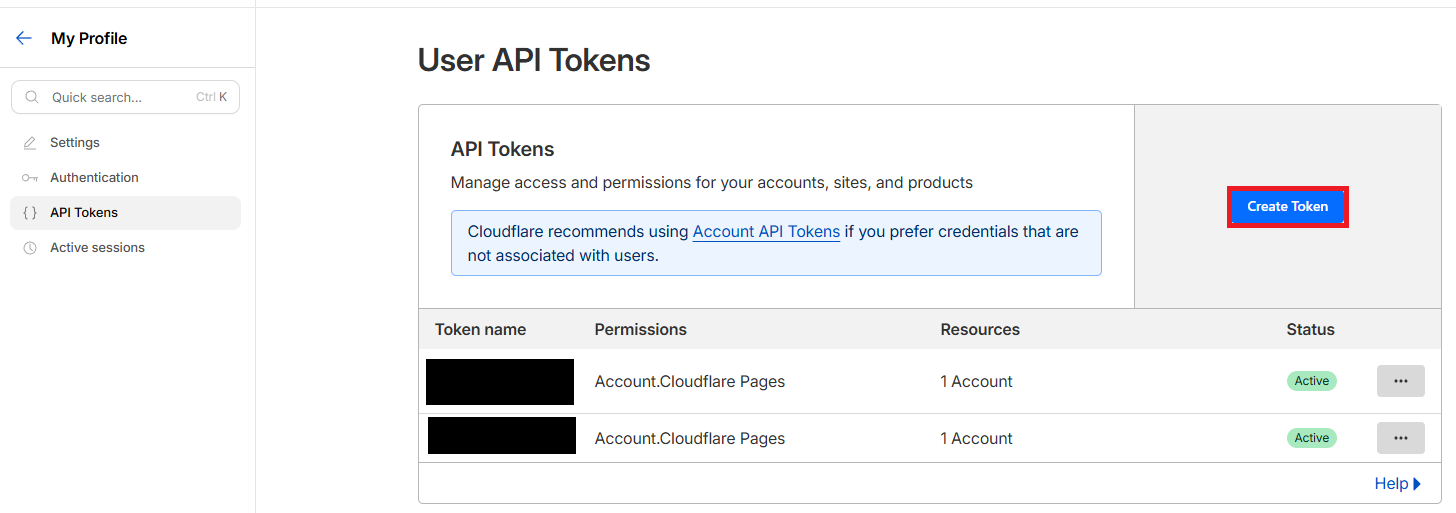Screen dimensions: 1456x513
Task: Go to Authentication in the sidebar
Action: point(94,178)
